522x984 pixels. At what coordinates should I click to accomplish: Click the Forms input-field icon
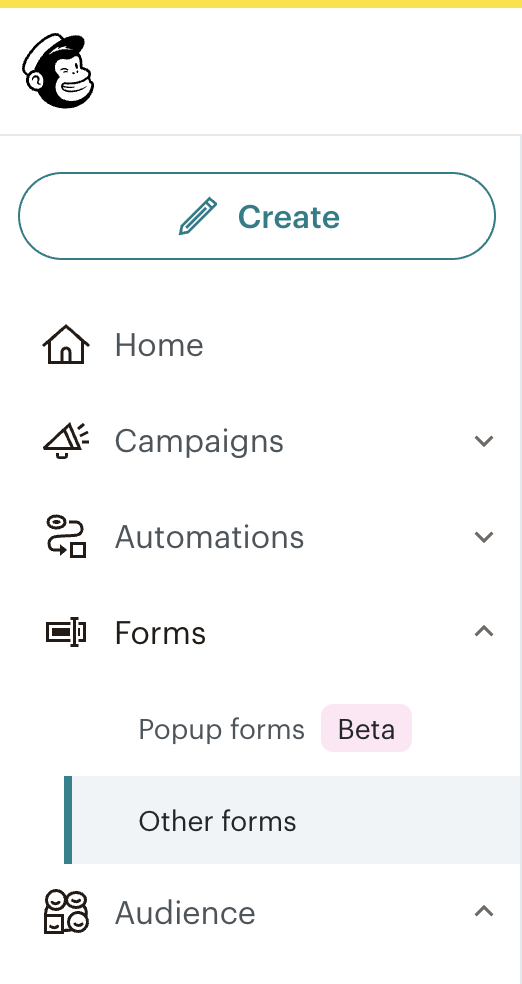click(x=66, y=632)
